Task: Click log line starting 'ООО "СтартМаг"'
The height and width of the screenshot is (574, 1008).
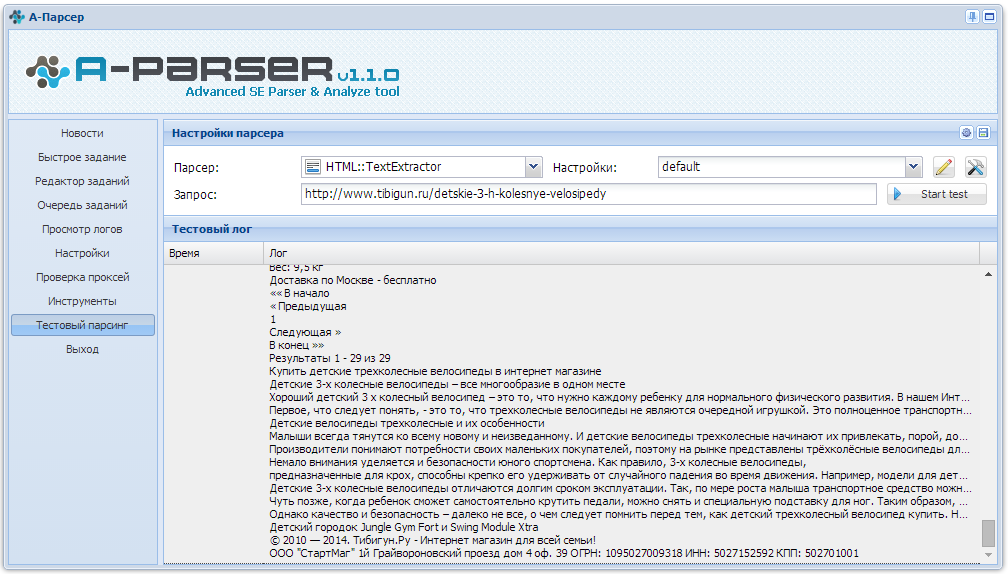Action: [x=564, y=553]
